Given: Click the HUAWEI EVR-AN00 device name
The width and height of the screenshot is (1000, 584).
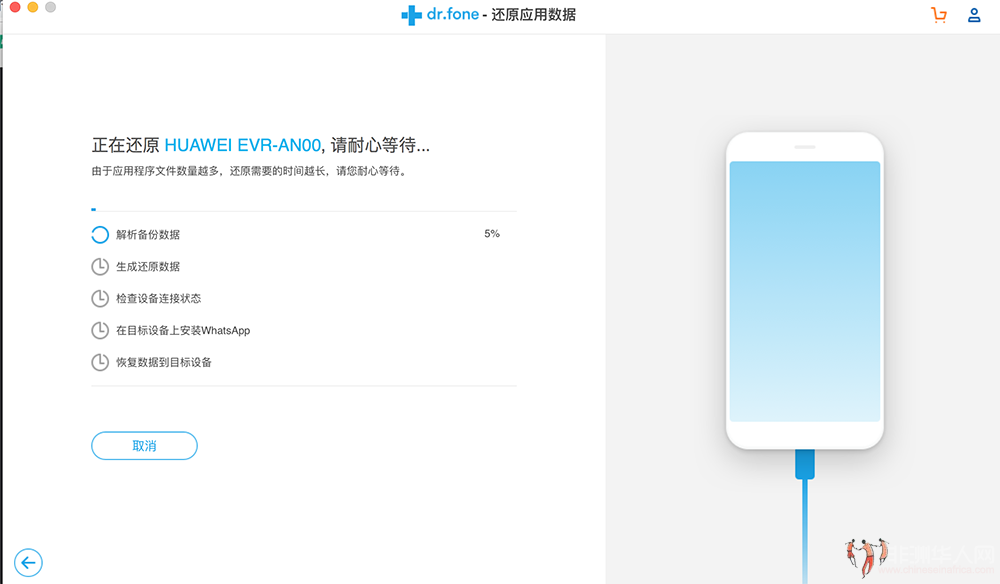Looking at the screenshot, I should 242,145.
